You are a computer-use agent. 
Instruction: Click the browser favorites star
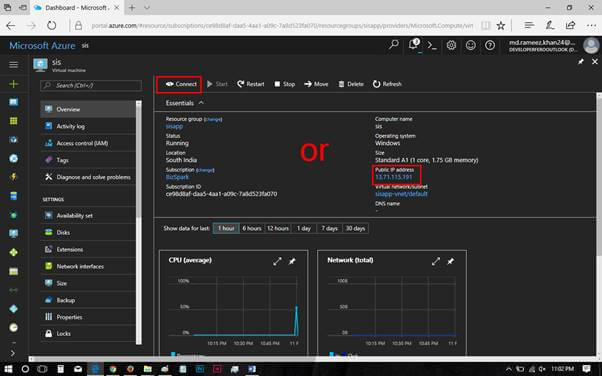coord(501,26)
